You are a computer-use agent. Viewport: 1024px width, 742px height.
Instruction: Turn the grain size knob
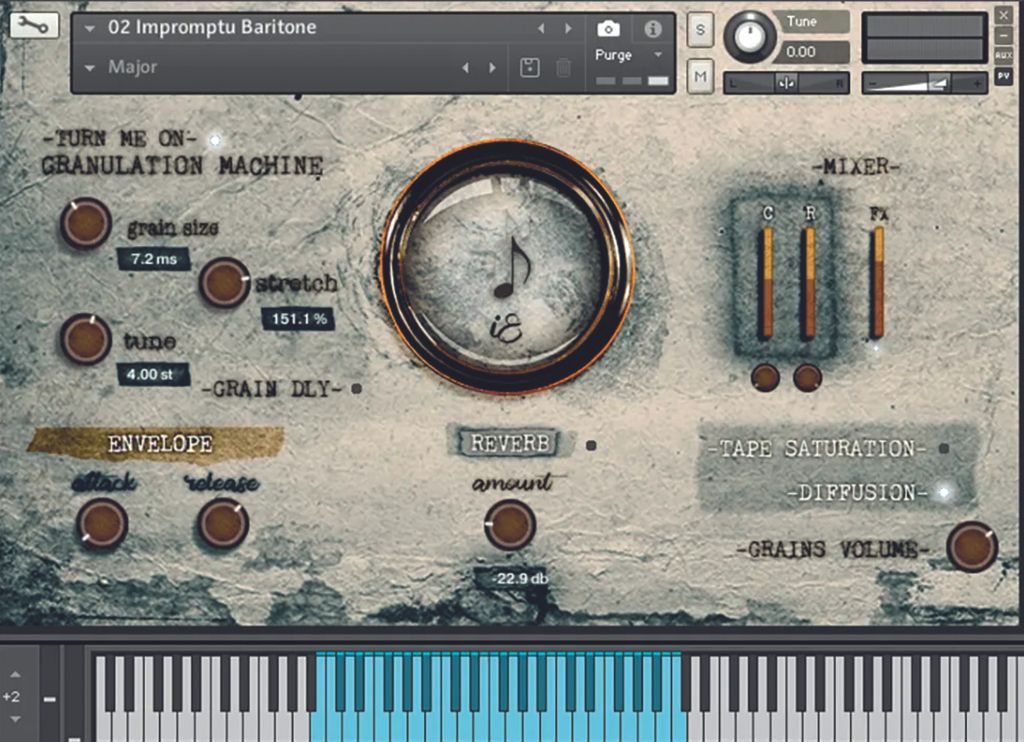pos(85,222)
